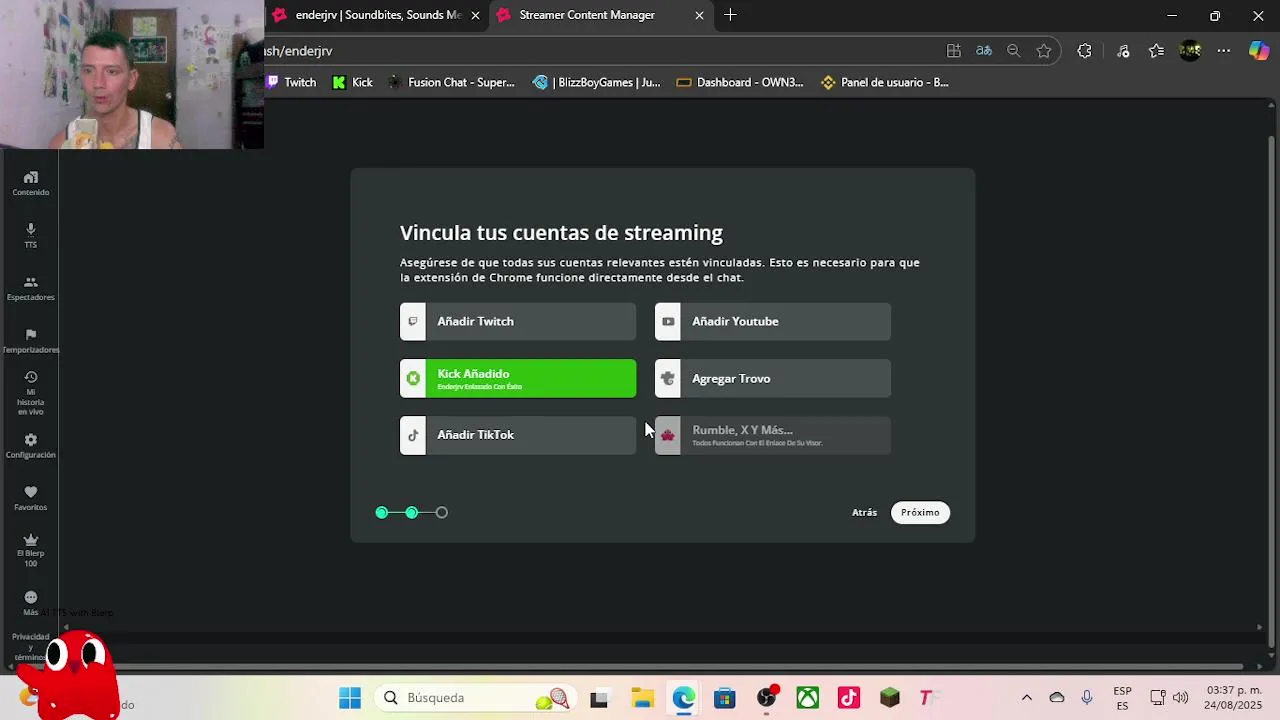Viewport: 1280px width, 720px height.
Task: Open Xbox app on taskbar
Action: point(808,698)
